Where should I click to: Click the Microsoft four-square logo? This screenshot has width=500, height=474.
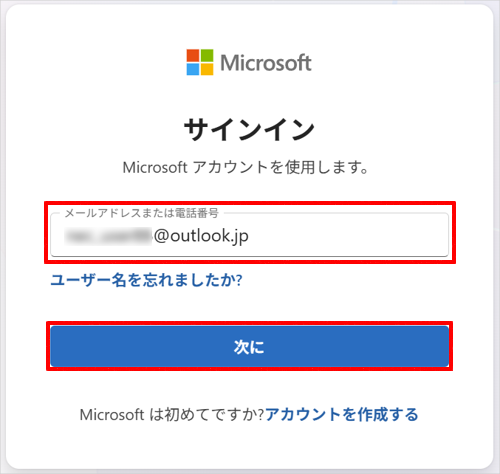200,62
